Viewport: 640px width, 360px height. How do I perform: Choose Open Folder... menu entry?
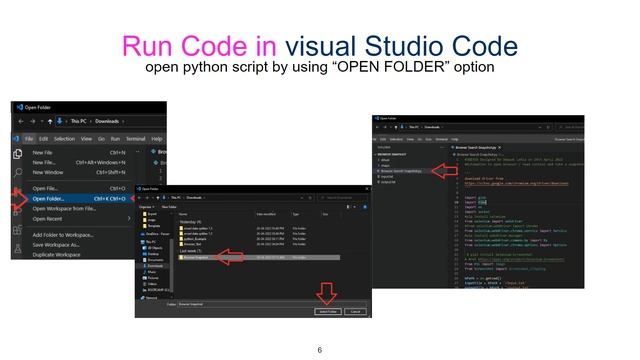pos(79,199)
